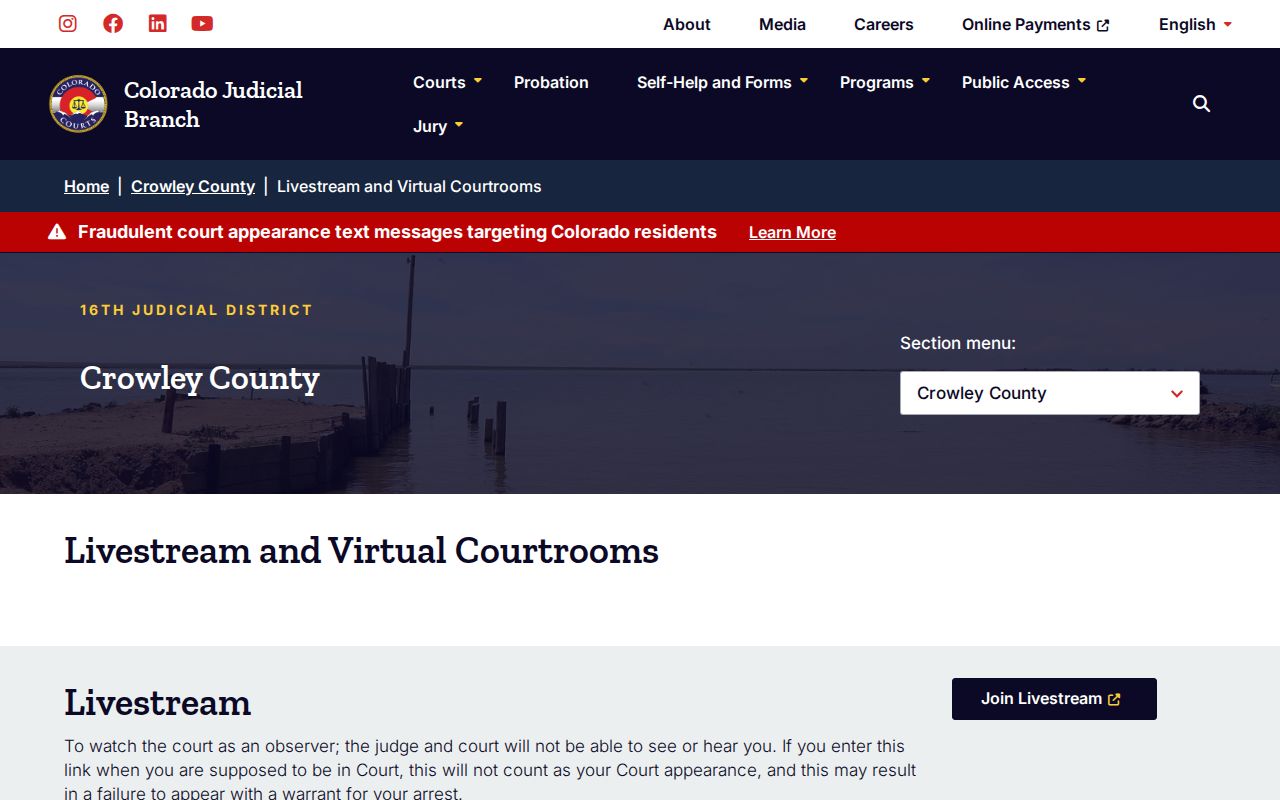Image resolution: width=1280 pixels, height=800 pixels.
Task: Open the Facebook social icon
Action: [x=113, y=23]
